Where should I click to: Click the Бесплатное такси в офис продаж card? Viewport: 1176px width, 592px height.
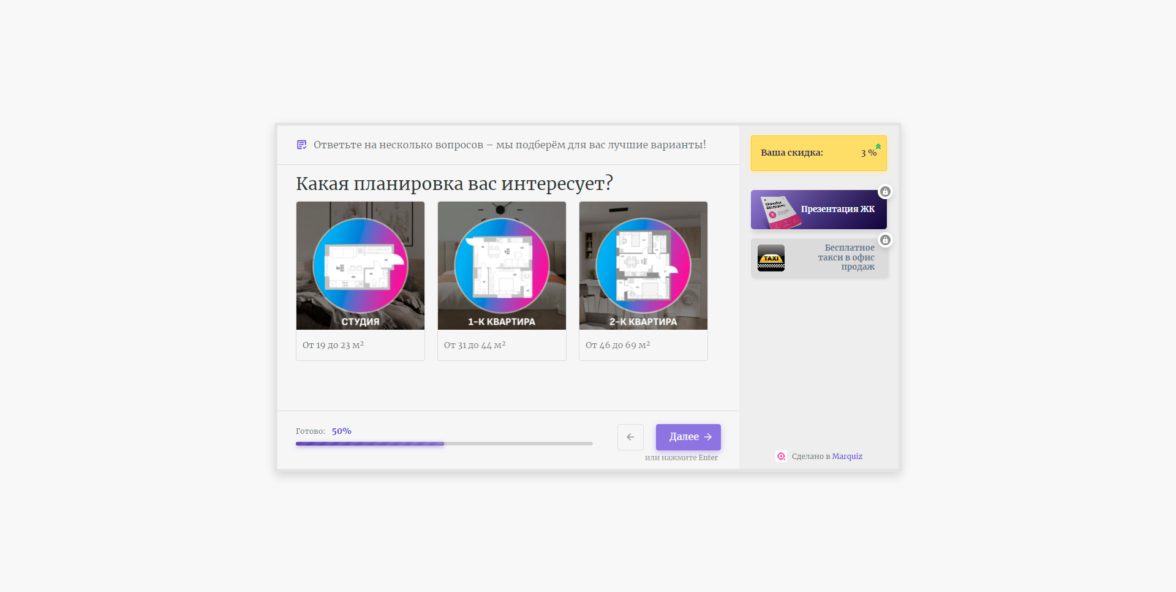(x=819, y=258)
